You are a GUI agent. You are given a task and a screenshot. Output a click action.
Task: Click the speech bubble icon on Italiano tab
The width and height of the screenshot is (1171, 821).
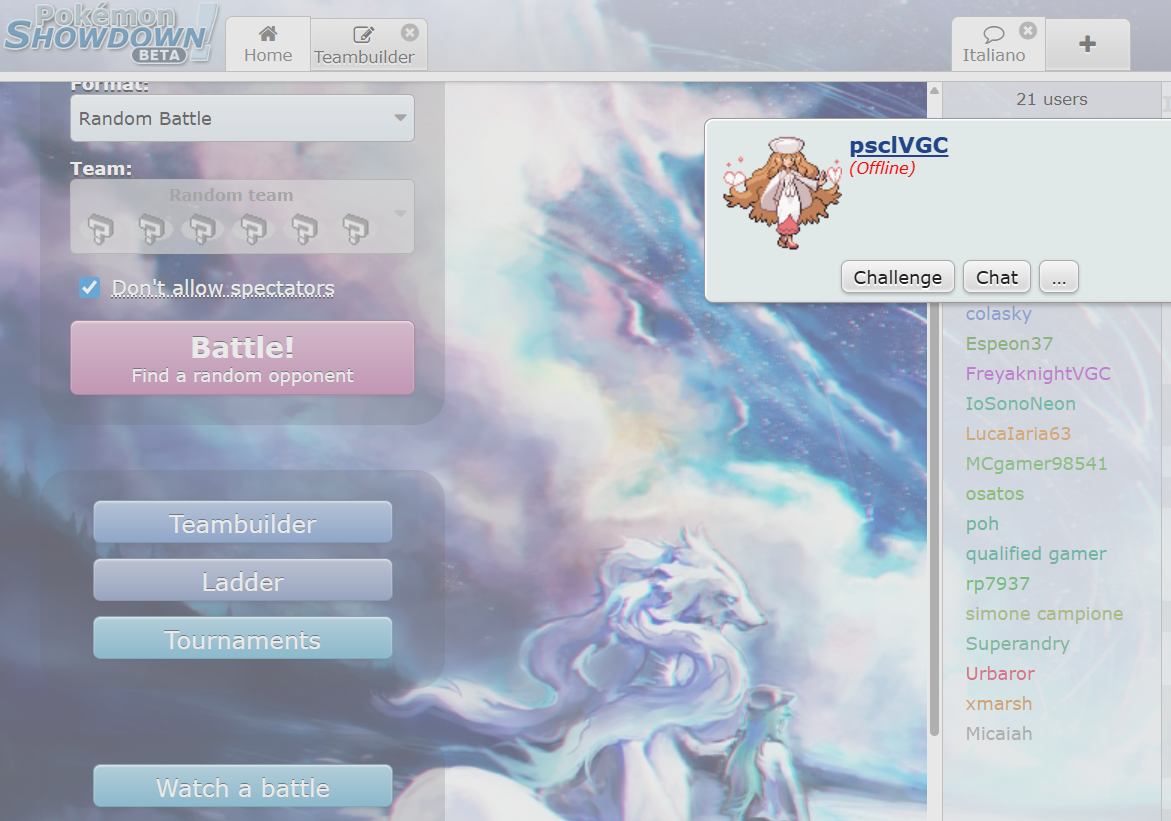tap(993, 34)
